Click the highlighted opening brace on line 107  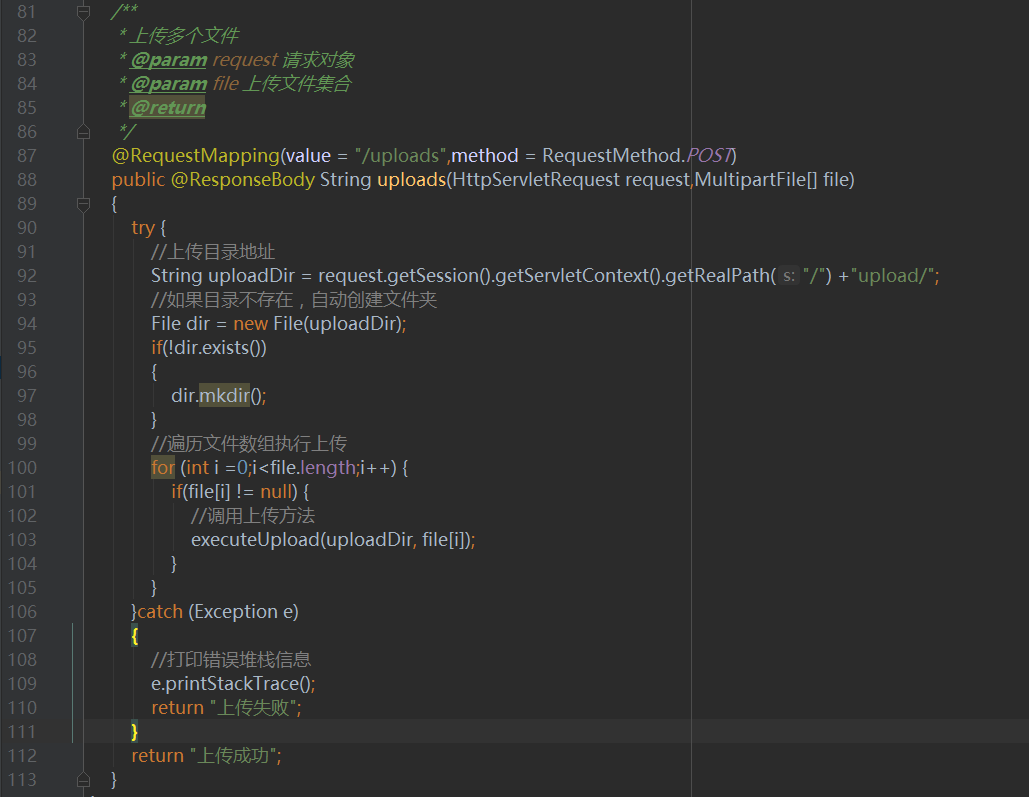coord(135,636)
